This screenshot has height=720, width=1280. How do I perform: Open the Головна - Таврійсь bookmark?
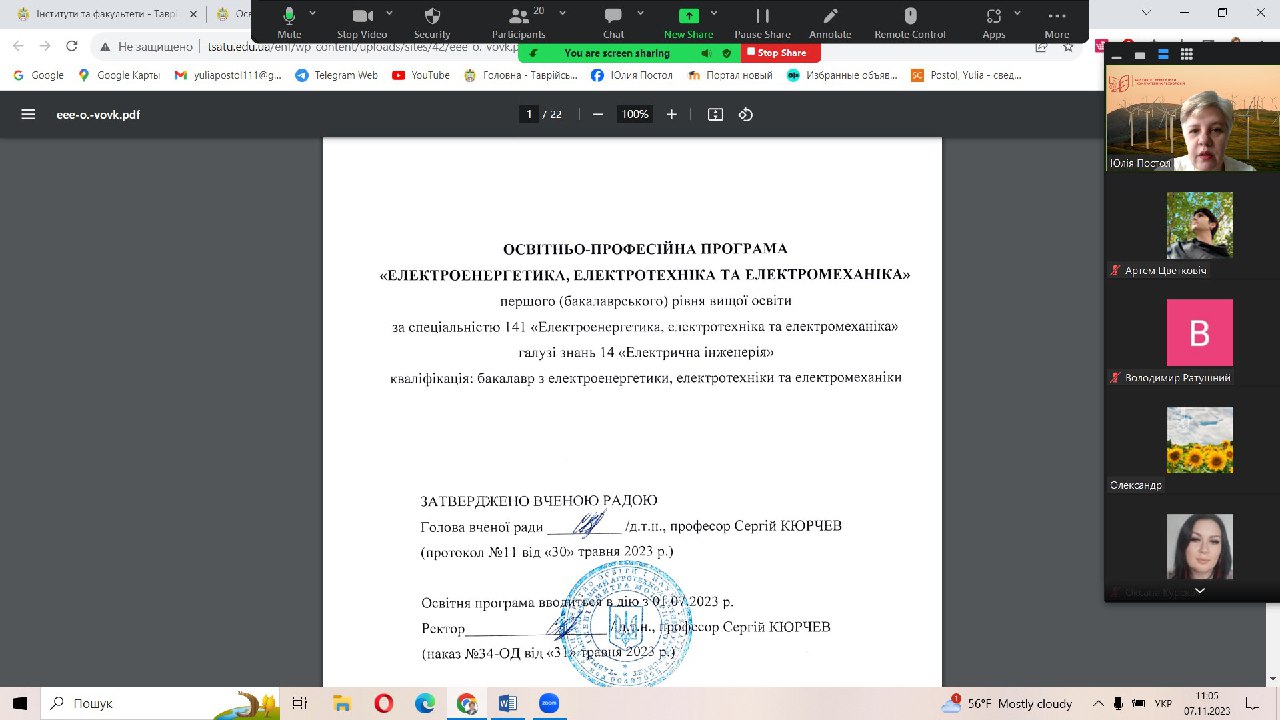pos(521,75)
